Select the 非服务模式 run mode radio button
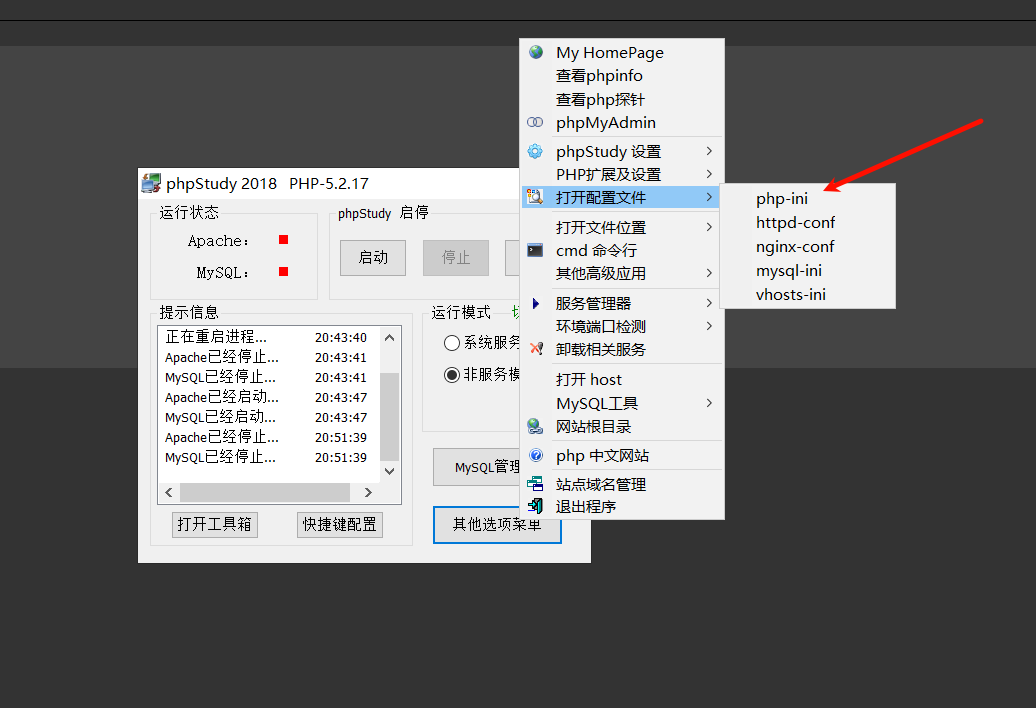This screenshot has height=708, width=1036. point(452,375)
